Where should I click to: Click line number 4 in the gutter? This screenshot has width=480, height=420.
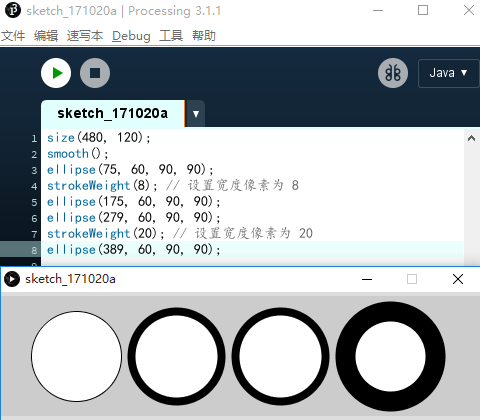tap(34, 186)
